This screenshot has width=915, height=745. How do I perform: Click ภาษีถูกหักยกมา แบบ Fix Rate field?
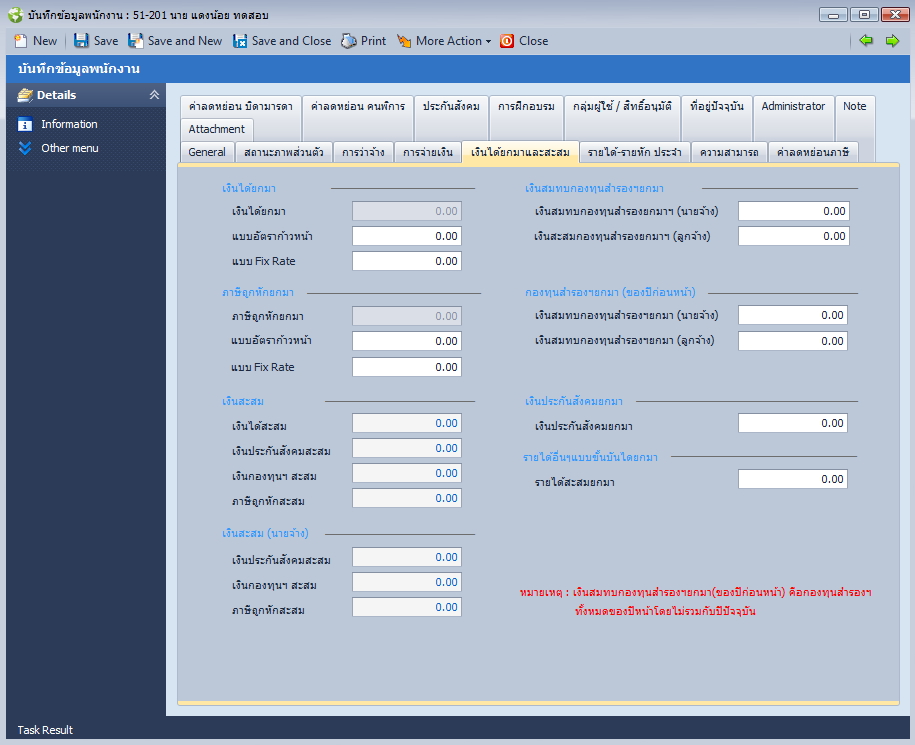(407, 367)
